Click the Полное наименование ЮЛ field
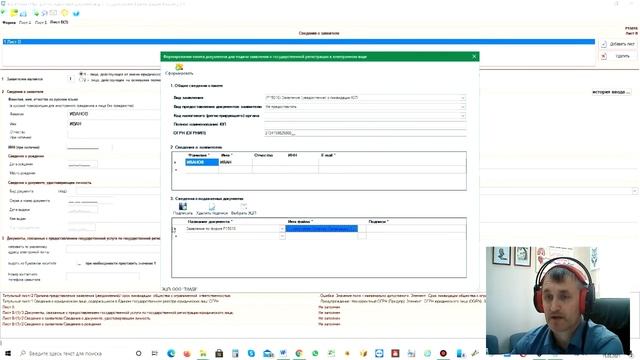Screen dimensions: 640x360 [x=365, y=124]
